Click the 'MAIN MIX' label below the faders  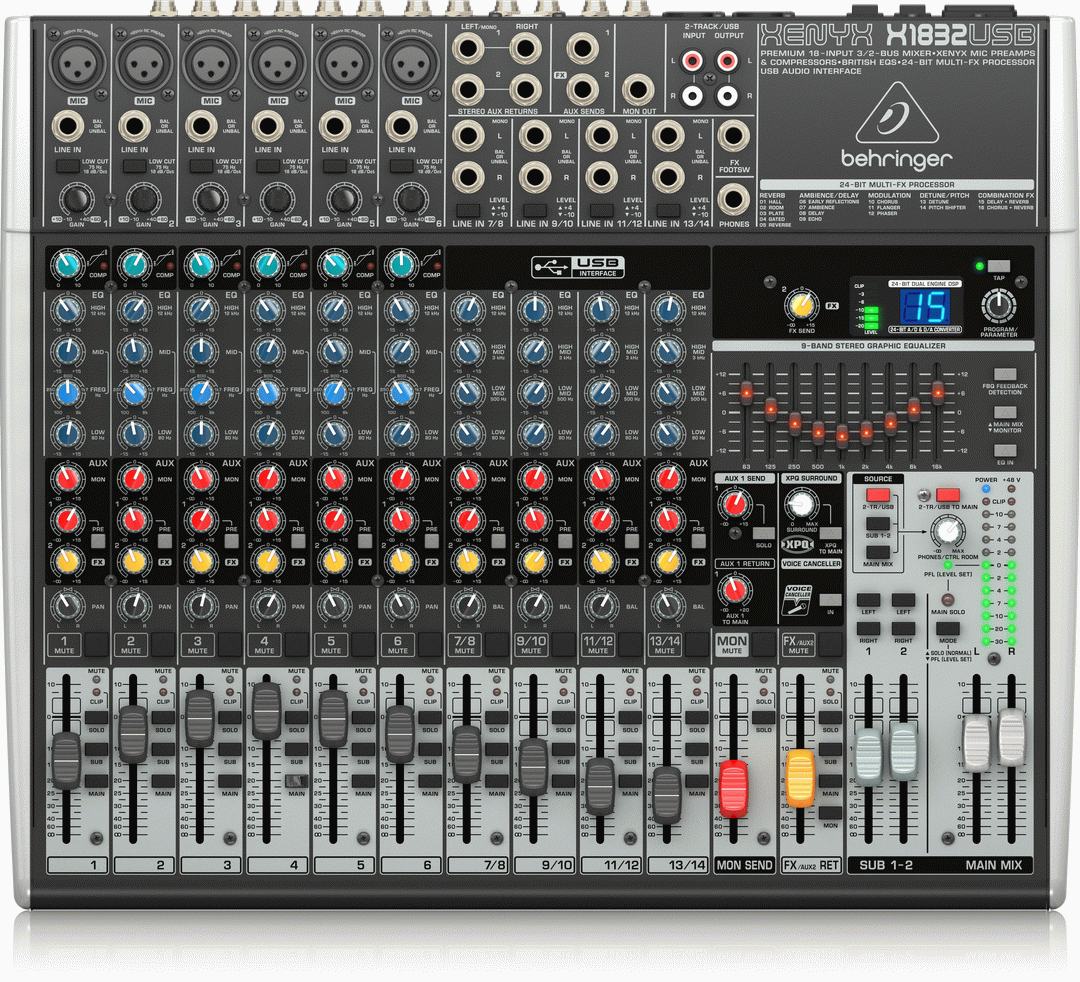pyautogui.click(x=993, y=865)
